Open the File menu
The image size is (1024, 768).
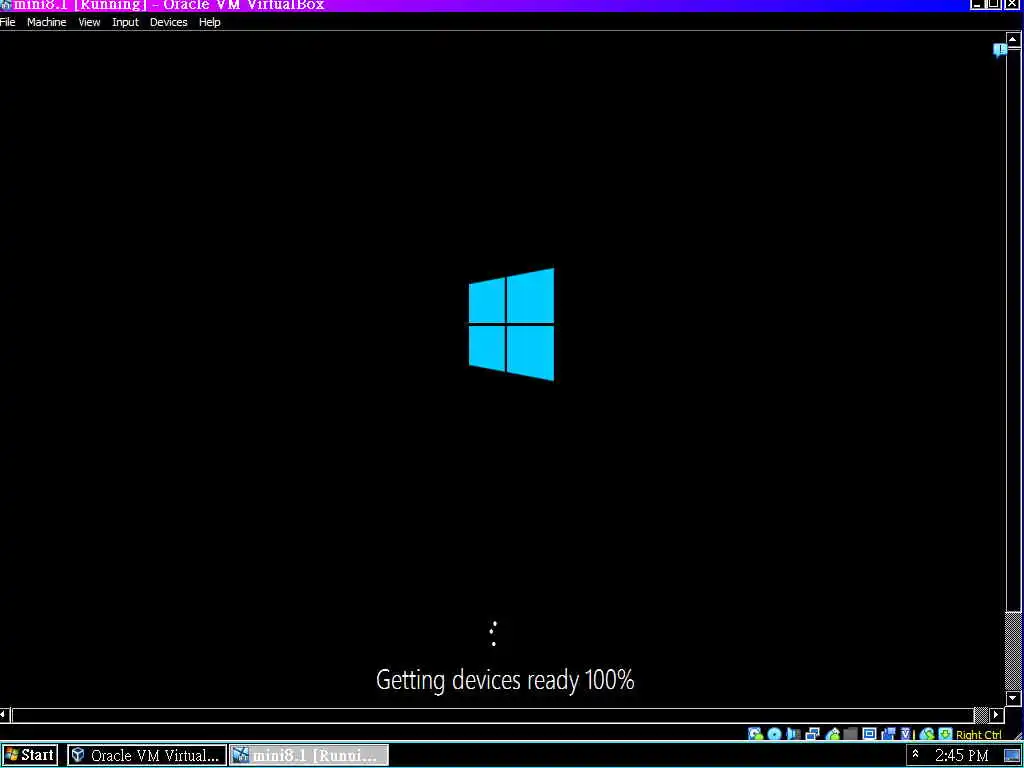(x=7, y=22)
